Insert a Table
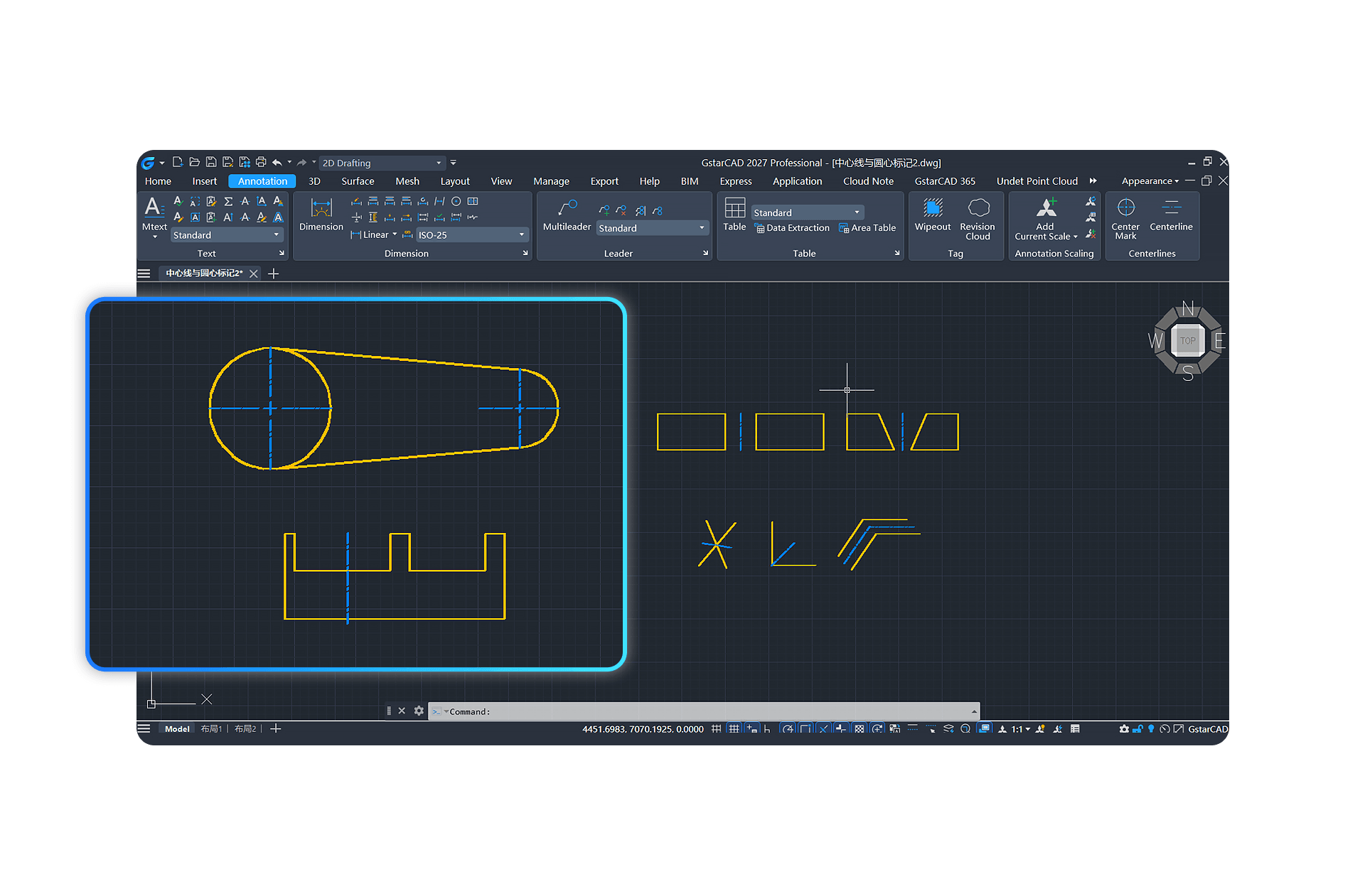The image size is (1365, 896). (734, 215)
